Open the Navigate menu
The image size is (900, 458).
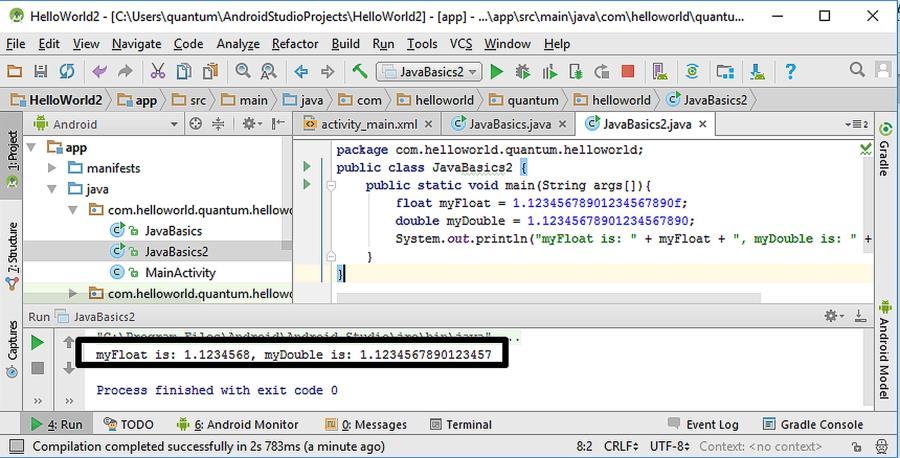coord(137,44)
